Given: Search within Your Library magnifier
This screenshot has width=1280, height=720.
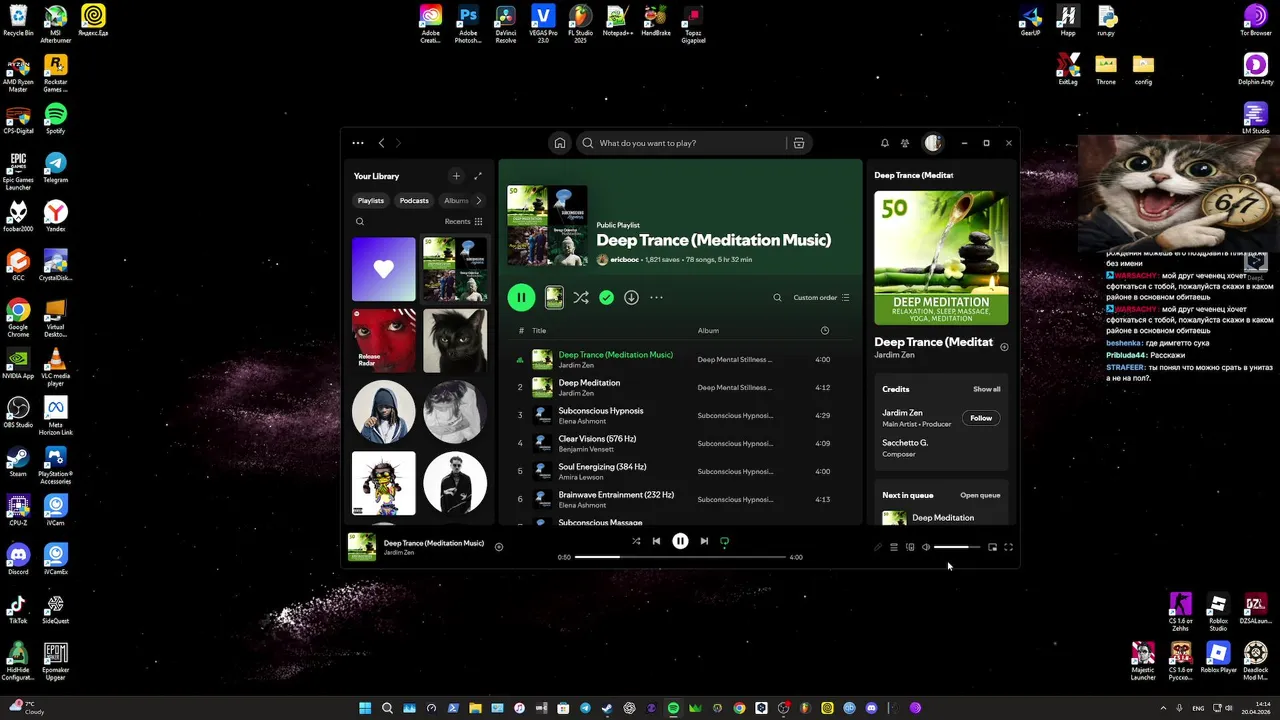Looking at the screenshot, I should point(360,221).
